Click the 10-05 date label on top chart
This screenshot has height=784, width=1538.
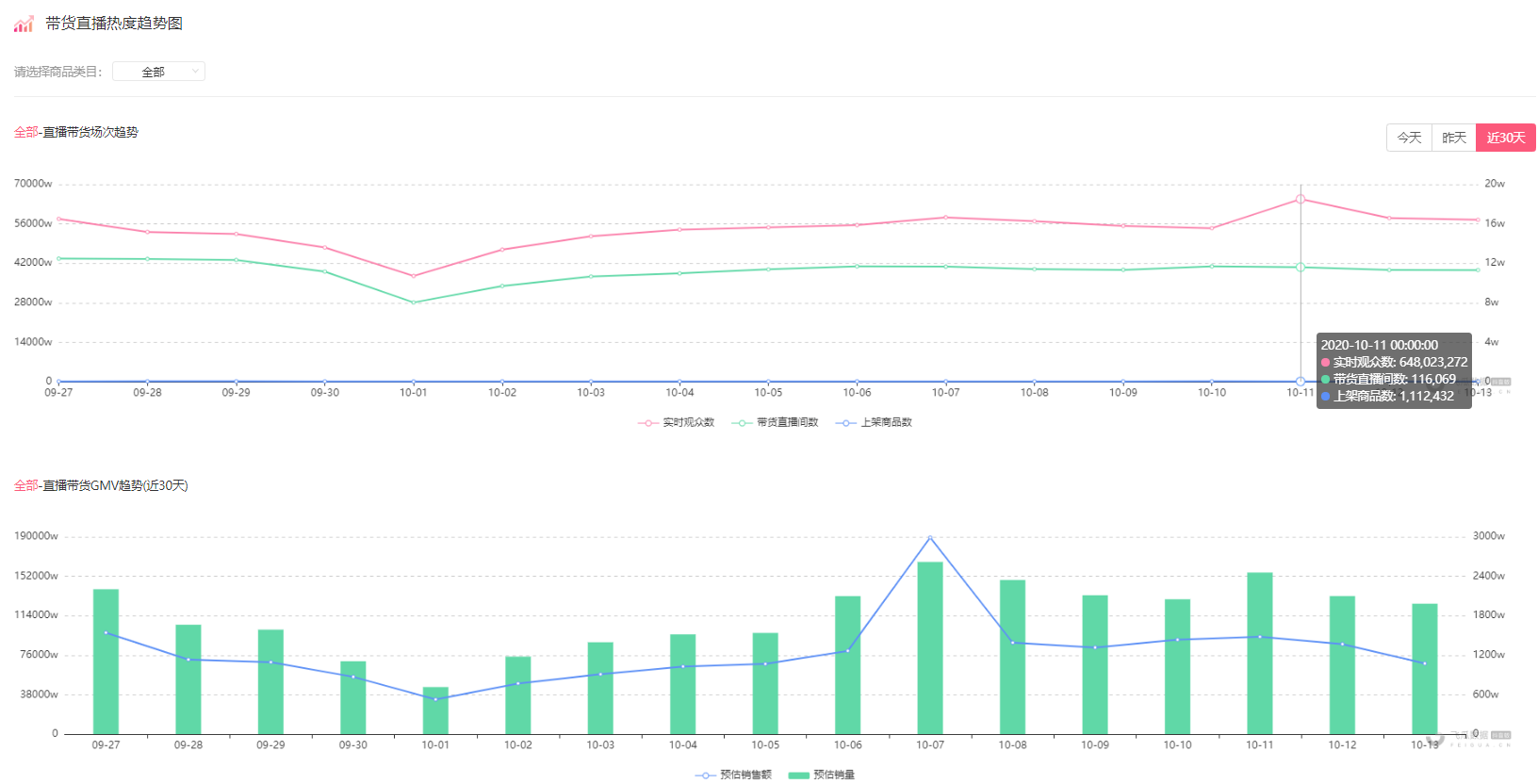(768, 393)
